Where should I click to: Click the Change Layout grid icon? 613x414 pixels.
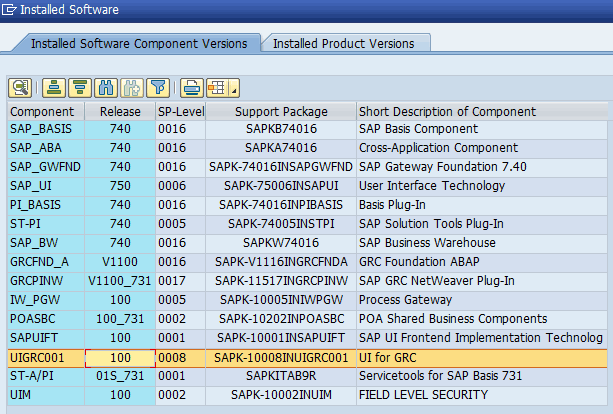click(215, 87)
